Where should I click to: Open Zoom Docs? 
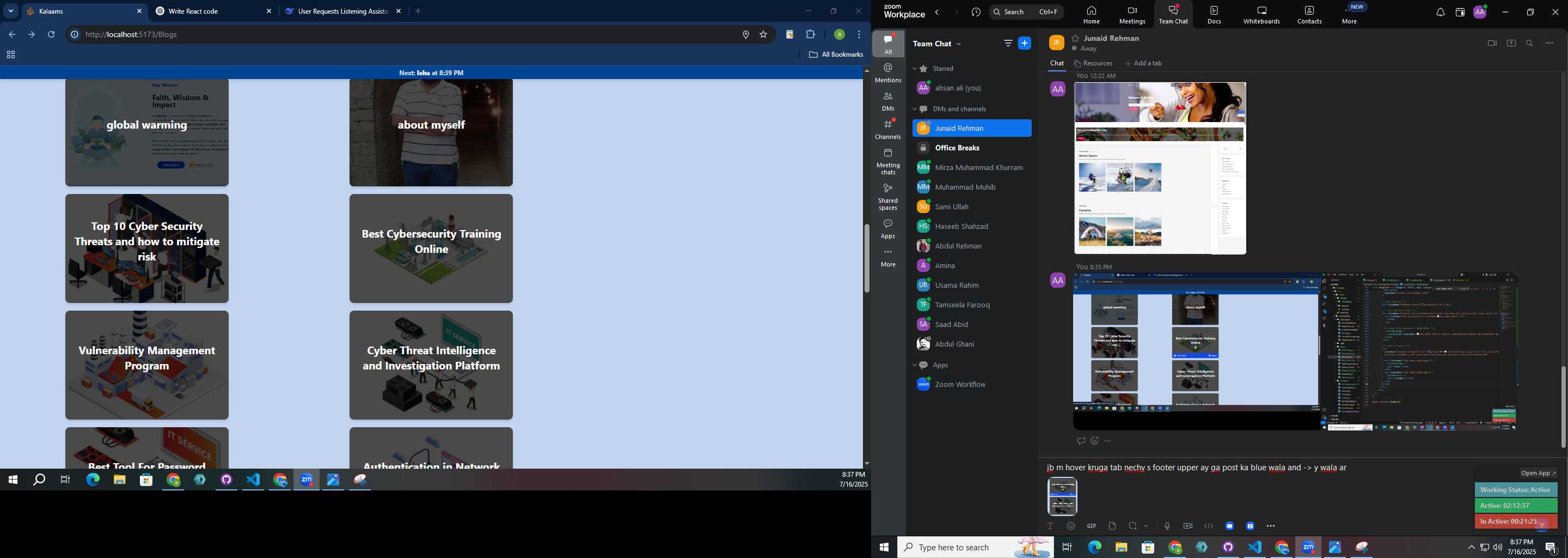(1214, 15)
